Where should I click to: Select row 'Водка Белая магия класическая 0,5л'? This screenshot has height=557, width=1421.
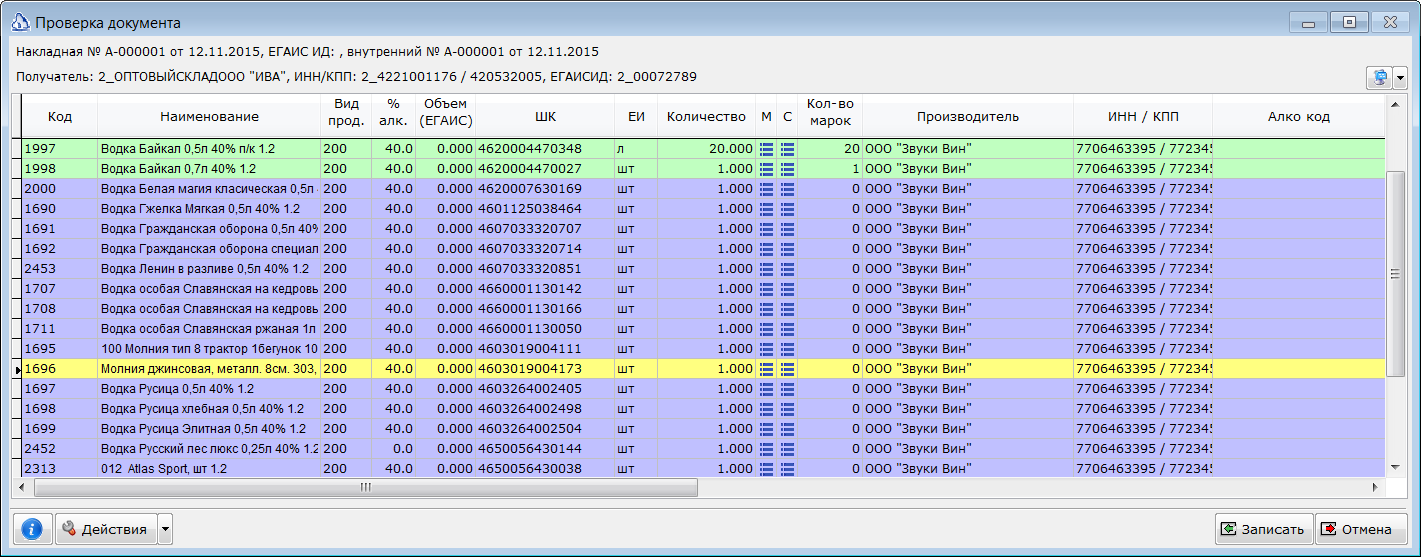coord(703,188)
